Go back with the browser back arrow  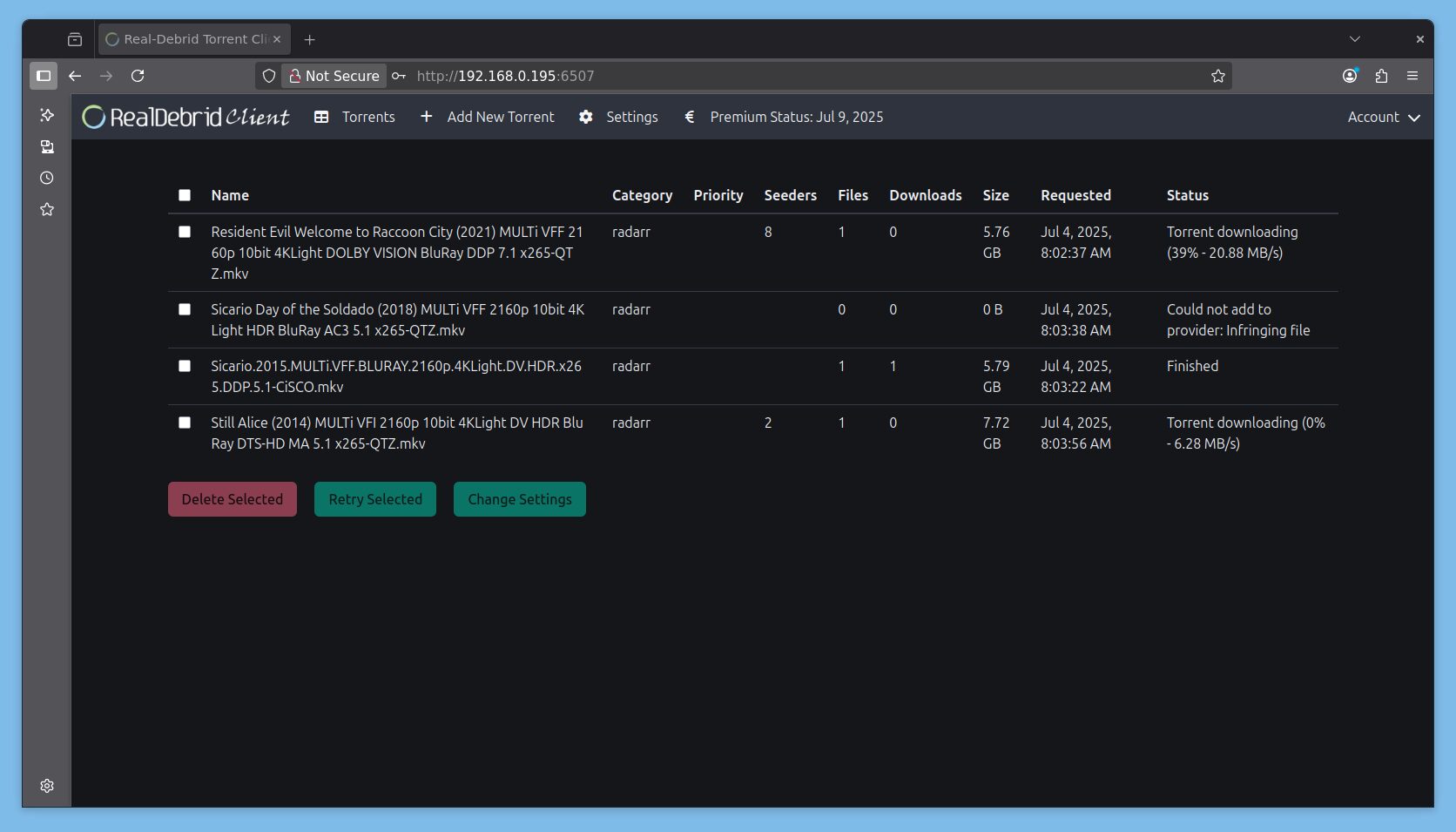click(75, 76)
